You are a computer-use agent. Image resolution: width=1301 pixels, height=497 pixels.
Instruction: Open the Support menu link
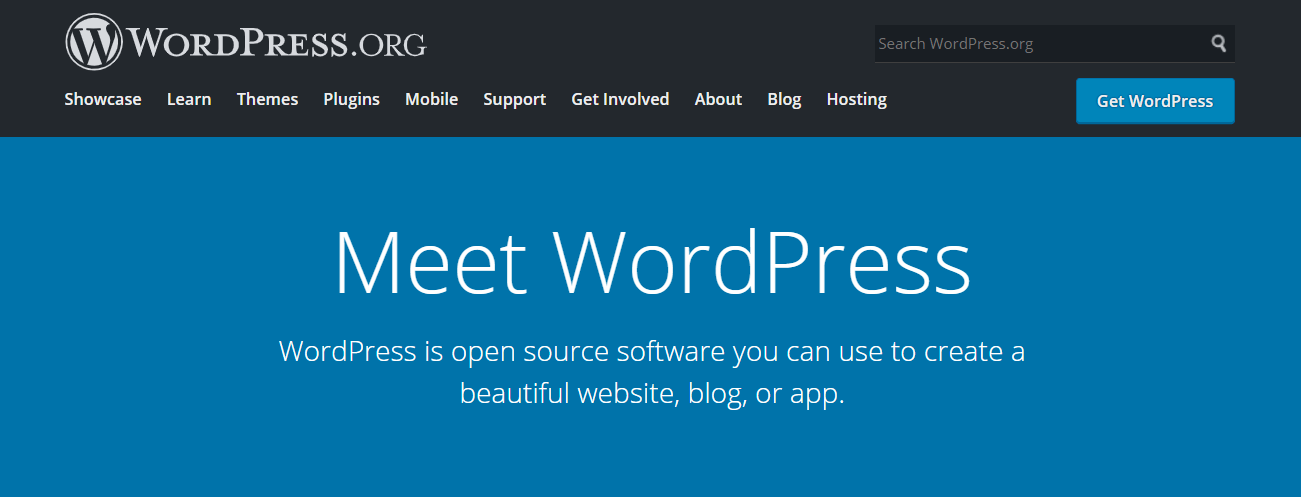(514, 99)
